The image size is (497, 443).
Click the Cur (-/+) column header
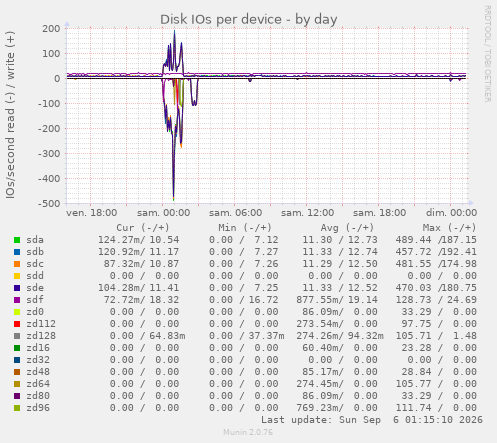[x=143, y=228]
